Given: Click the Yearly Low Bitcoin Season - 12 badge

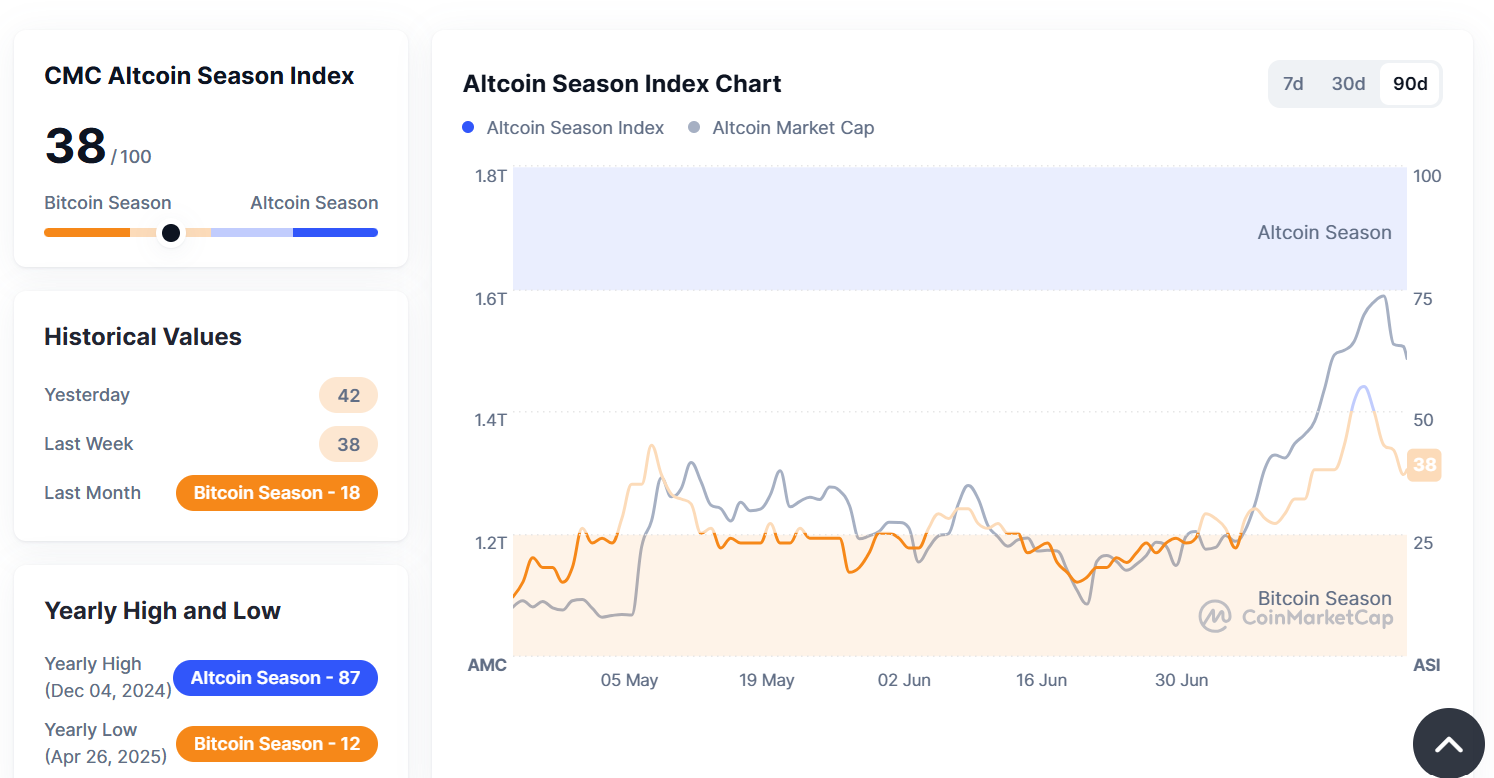Looking at the screenshot, I should 277,744.
